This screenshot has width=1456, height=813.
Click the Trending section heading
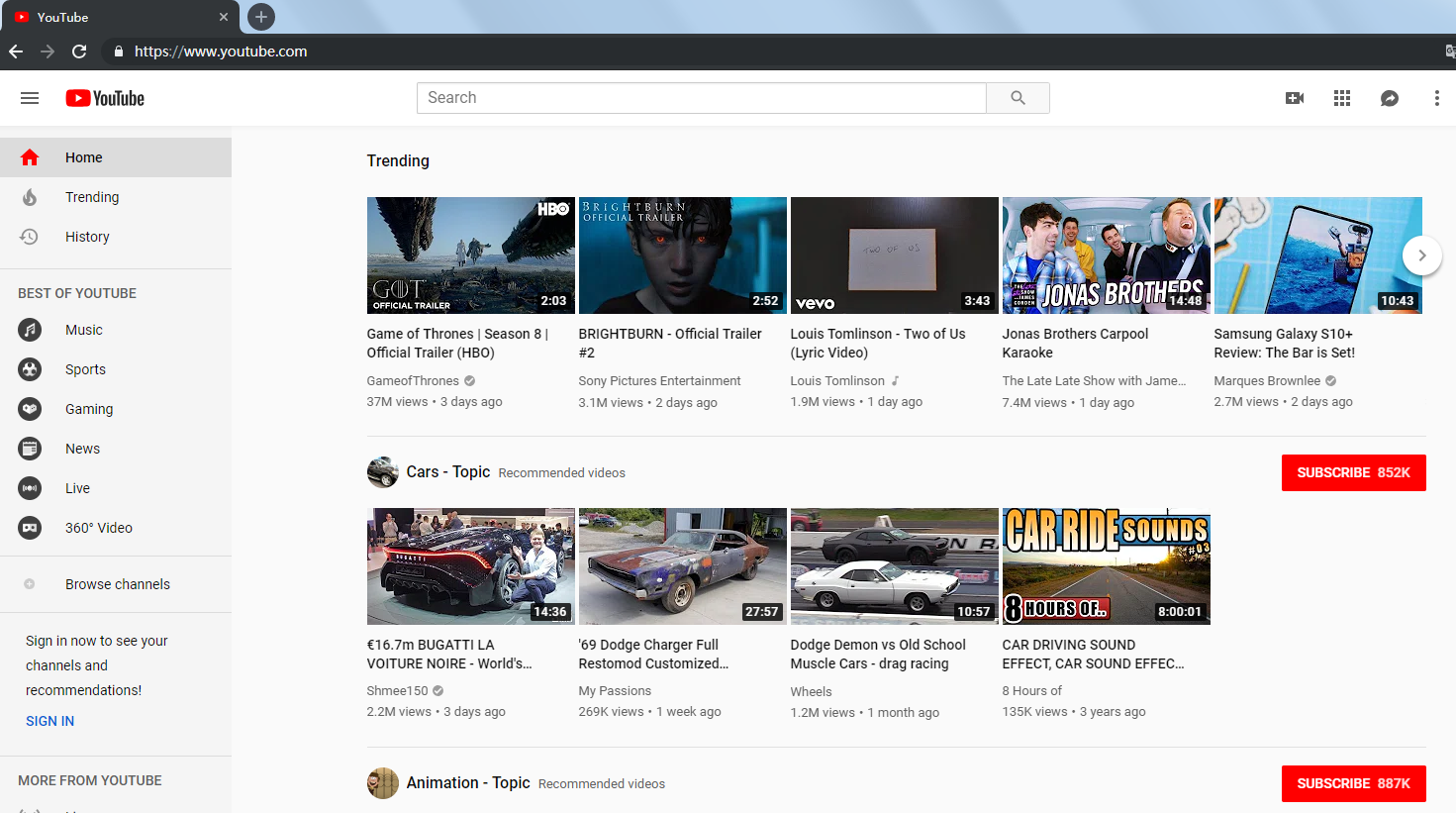398,160
